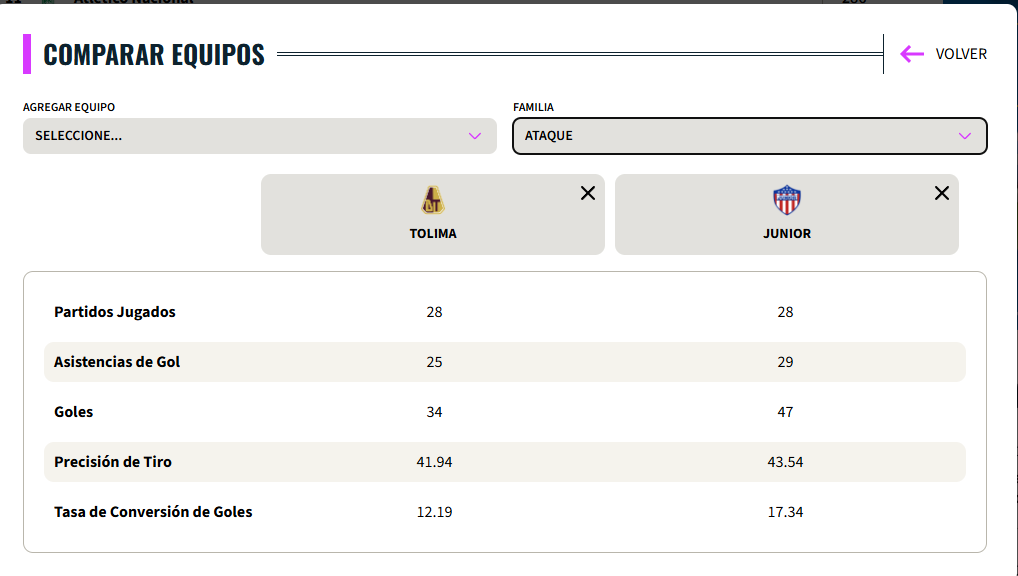Click the purple back arrow icon
The image size is (1018, 576).
[911, 54]
